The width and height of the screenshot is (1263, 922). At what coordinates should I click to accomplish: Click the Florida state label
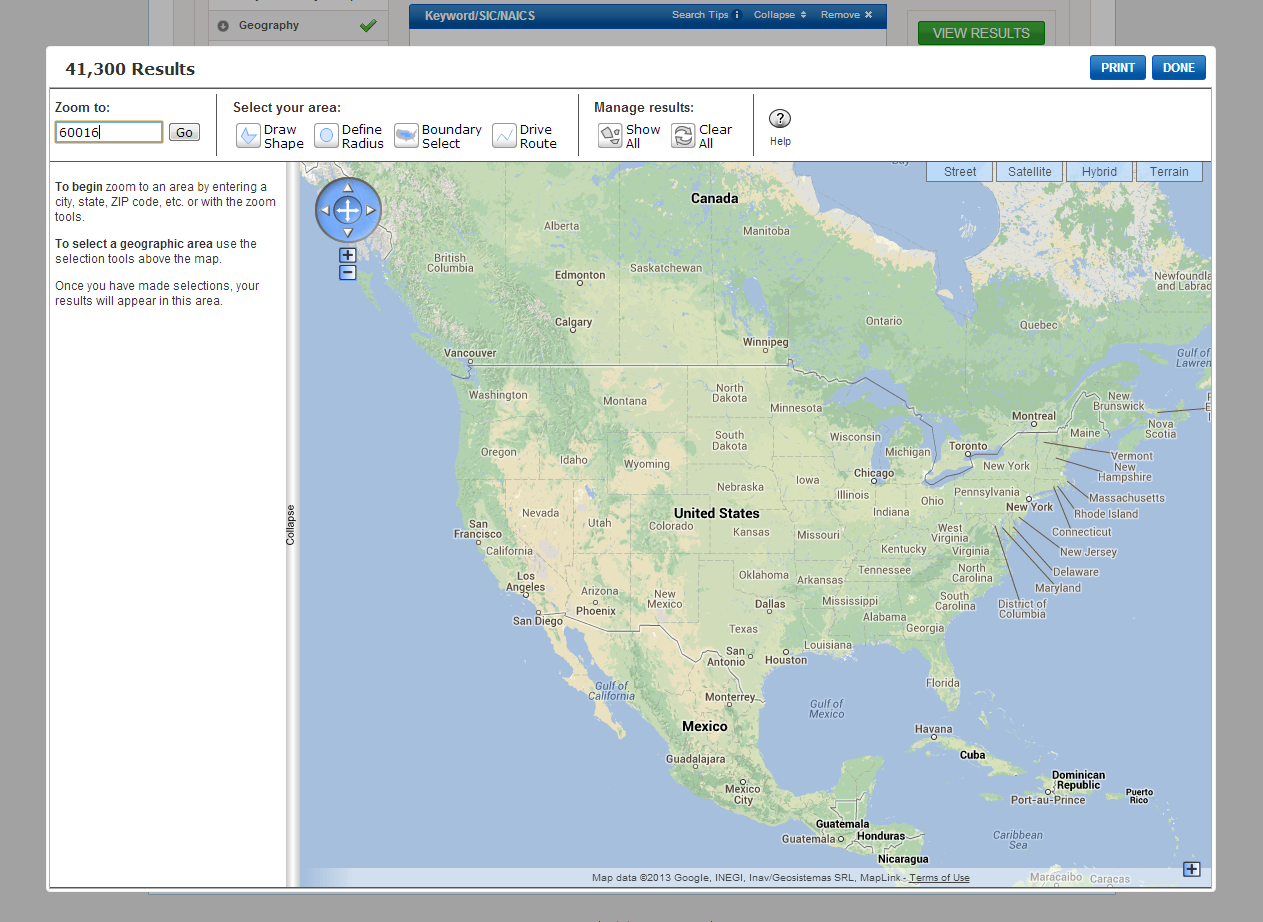(943, 683)
